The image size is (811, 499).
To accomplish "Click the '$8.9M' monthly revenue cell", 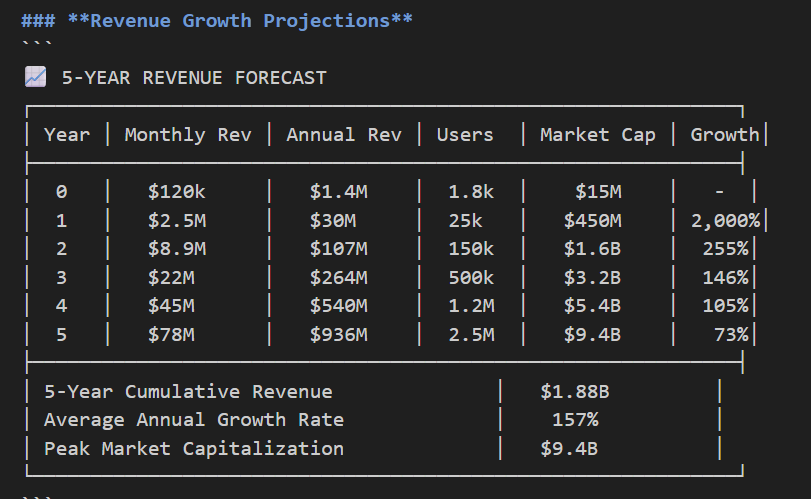I will pos(176,249).
